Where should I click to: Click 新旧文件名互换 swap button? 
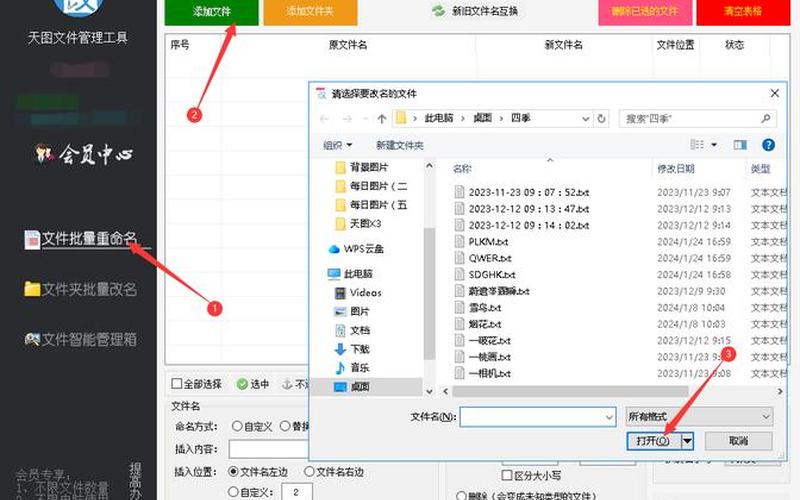point(474,11)
